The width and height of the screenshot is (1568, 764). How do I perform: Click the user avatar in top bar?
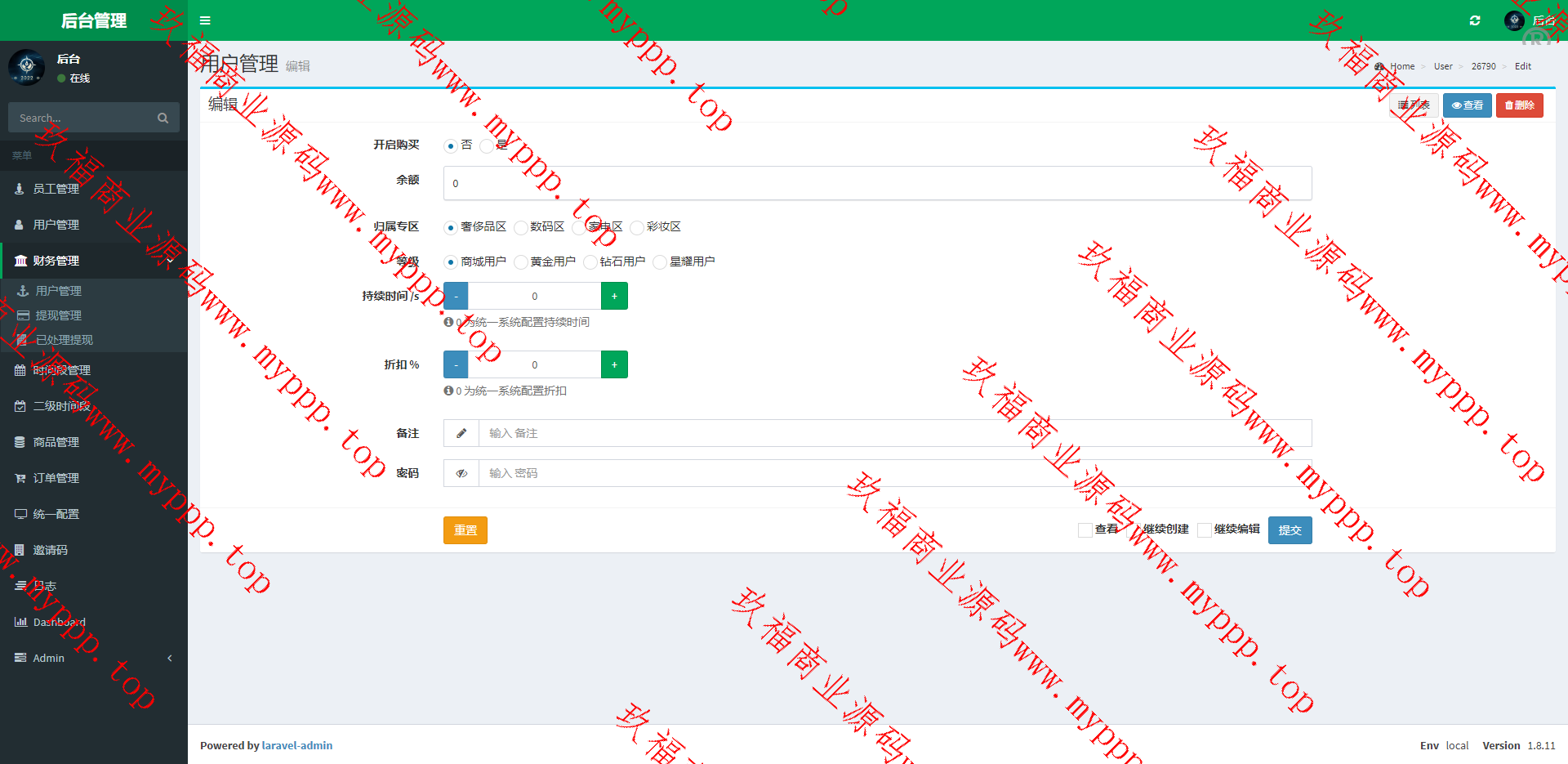1514,20
